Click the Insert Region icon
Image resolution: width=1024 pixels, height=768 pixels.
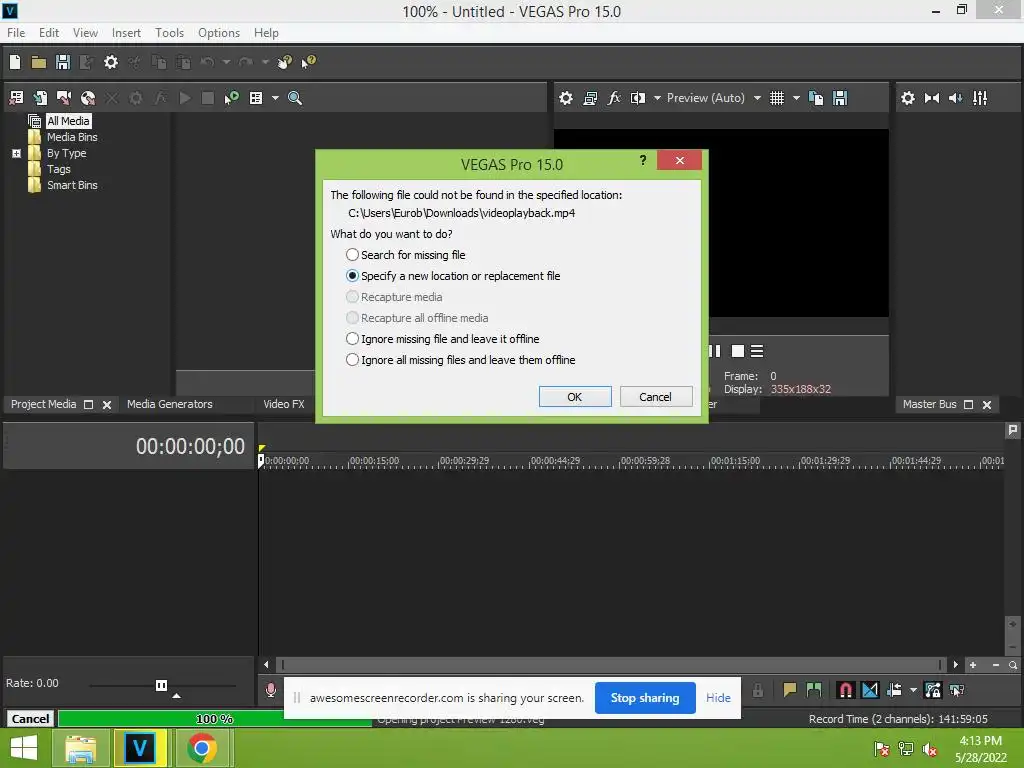tap(814, 690)
